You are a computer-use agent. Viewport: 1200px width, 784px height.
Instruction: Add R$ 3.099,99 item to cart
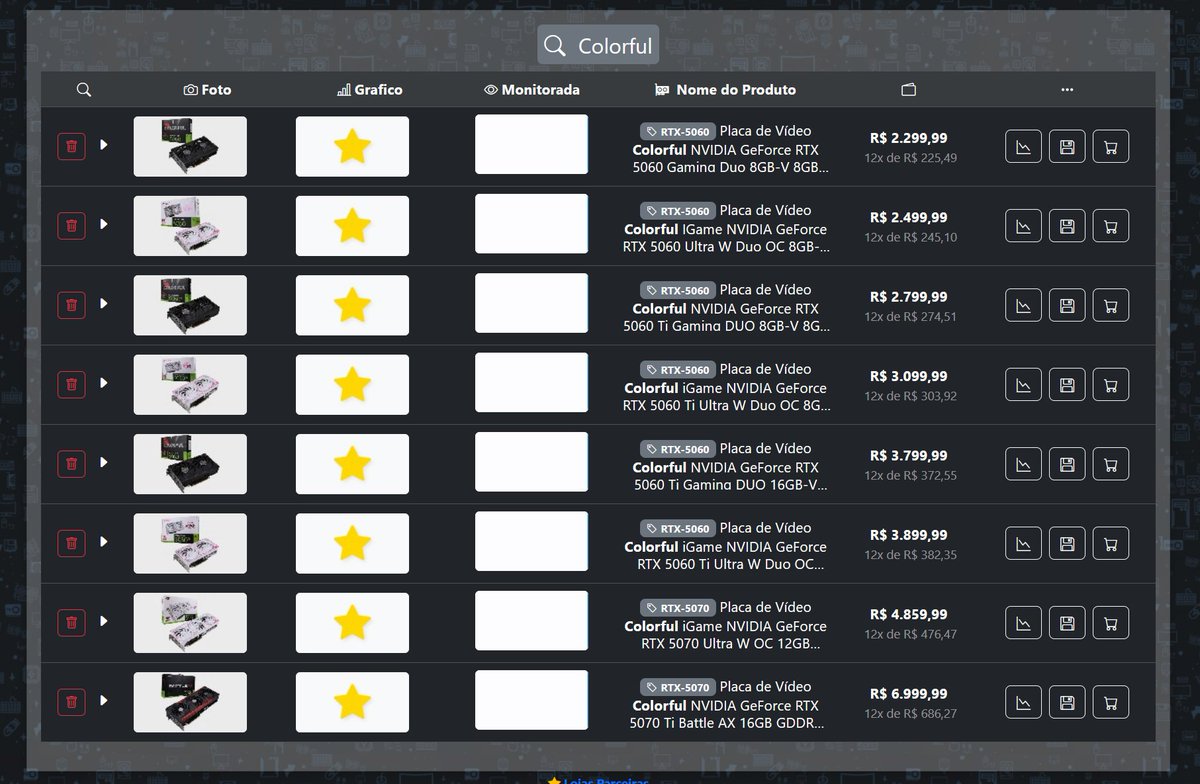tap(1111, 384)
